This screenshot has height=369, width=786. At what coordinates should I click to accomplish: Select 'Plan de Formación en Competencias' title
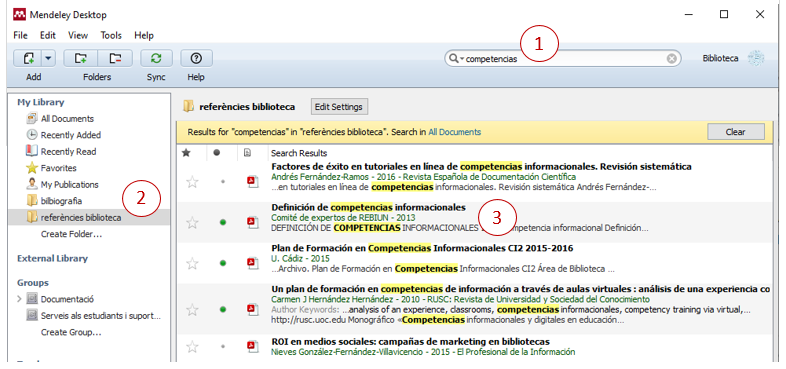coord(422,248)
